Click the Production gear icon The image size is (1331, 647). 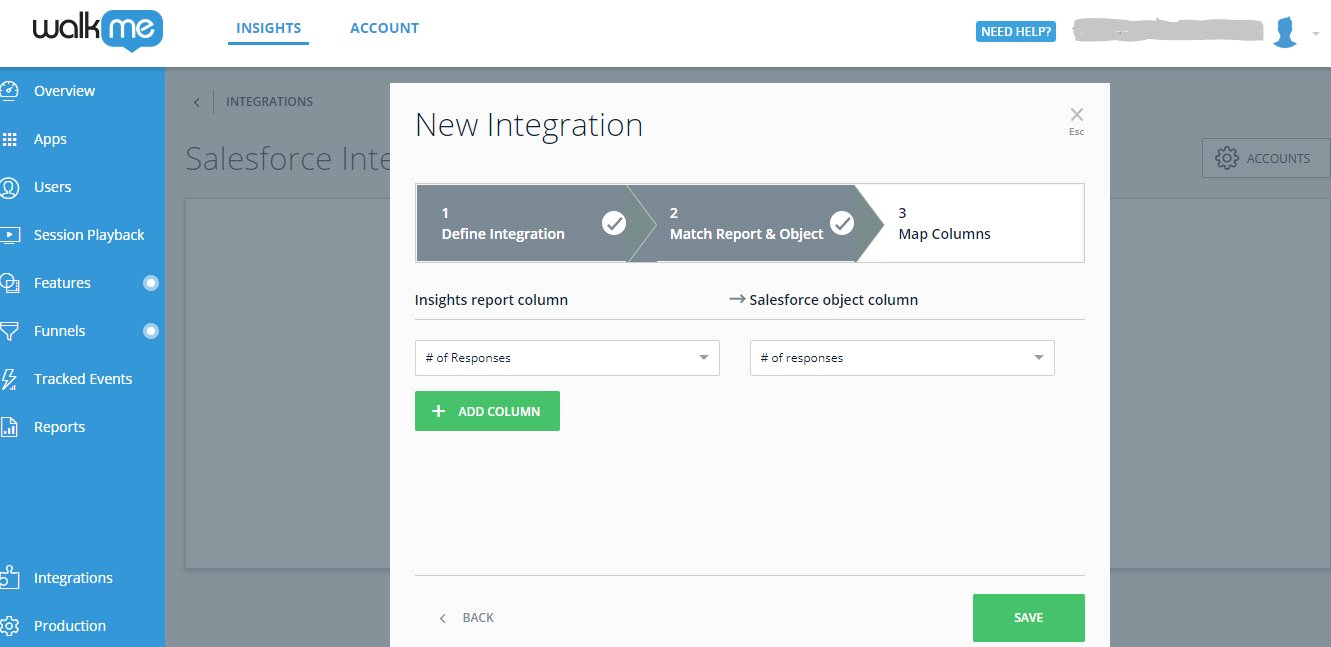coord(10,626)
